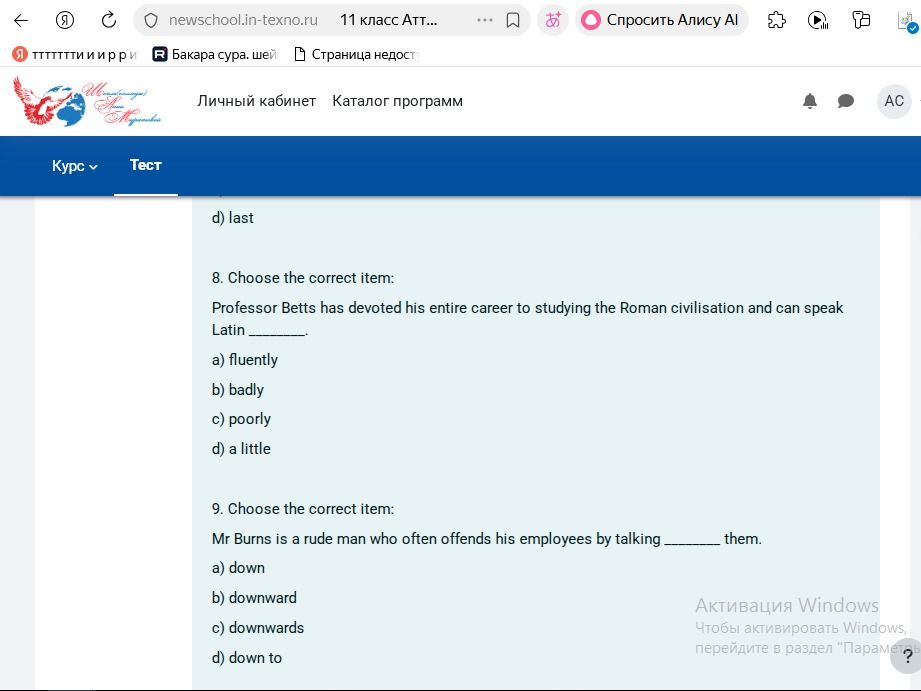Open messages chat bubble icon
Screen dimensions: 921x691
pos(846,101)
